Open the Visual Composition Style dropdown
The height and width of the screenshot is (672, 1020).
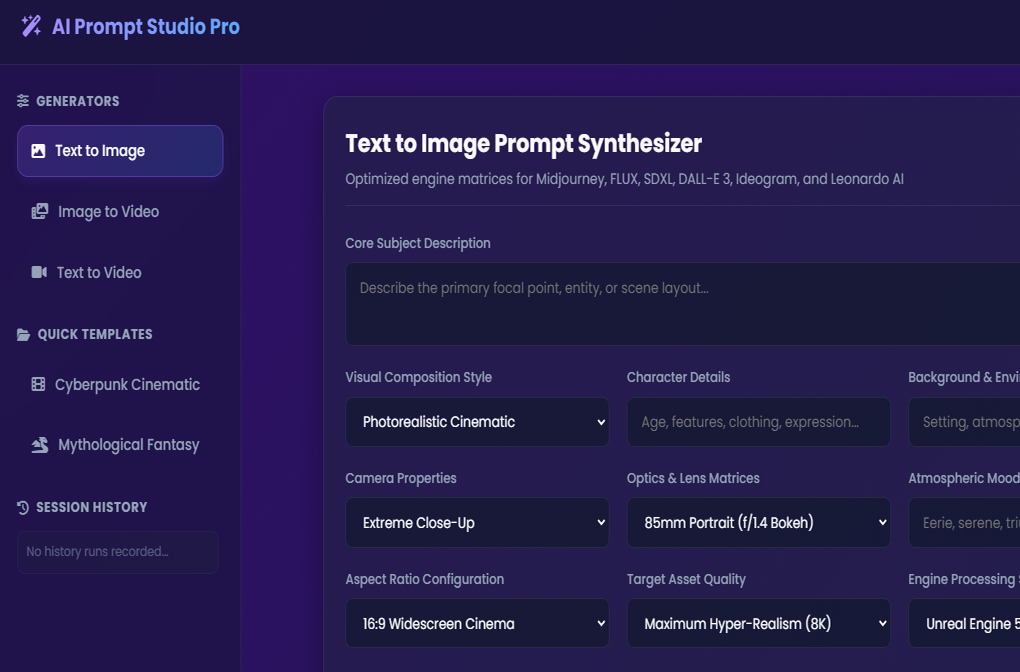(x=477, y=422)
